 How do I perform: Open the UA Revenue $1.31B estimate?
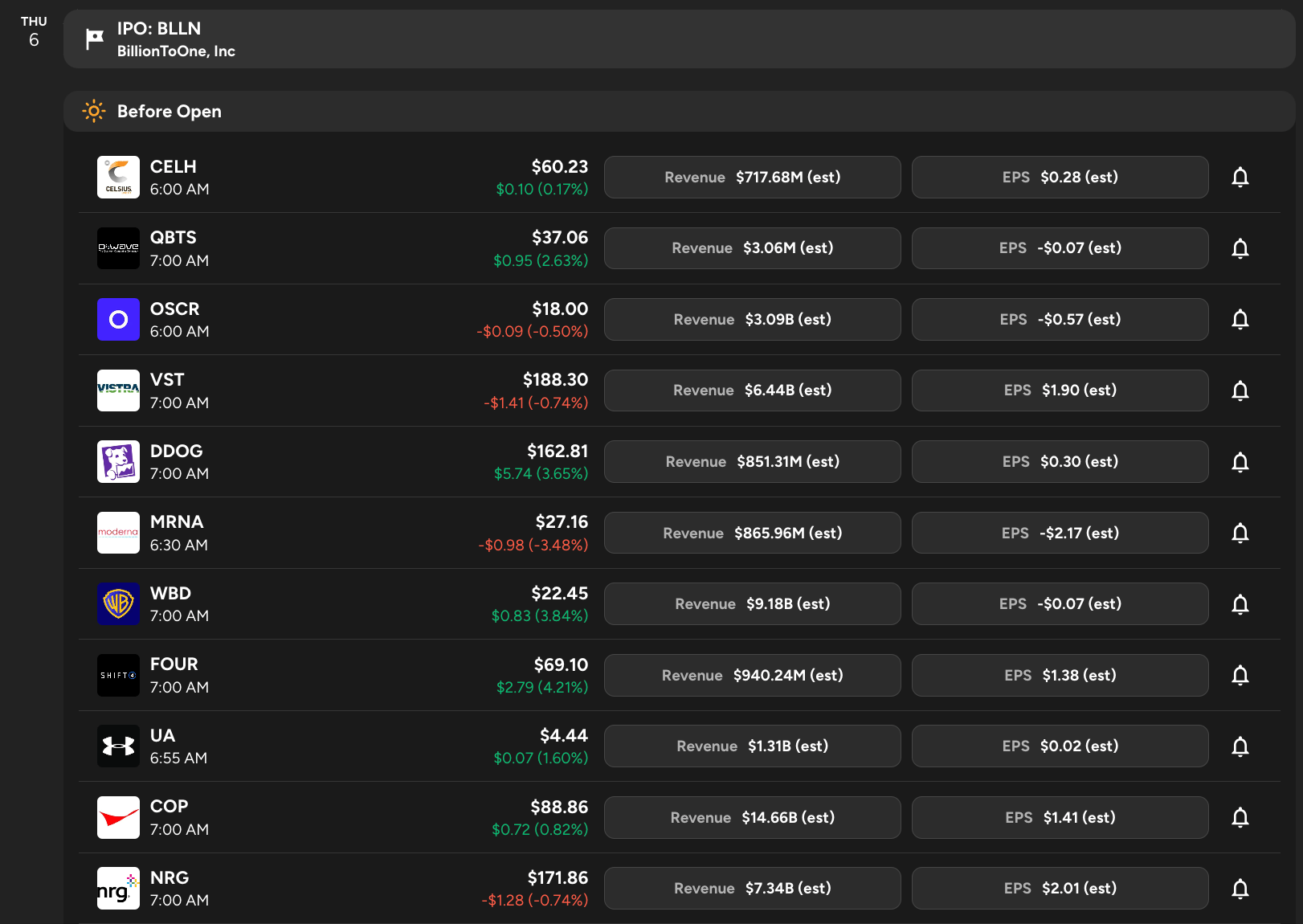click(753, 746)
